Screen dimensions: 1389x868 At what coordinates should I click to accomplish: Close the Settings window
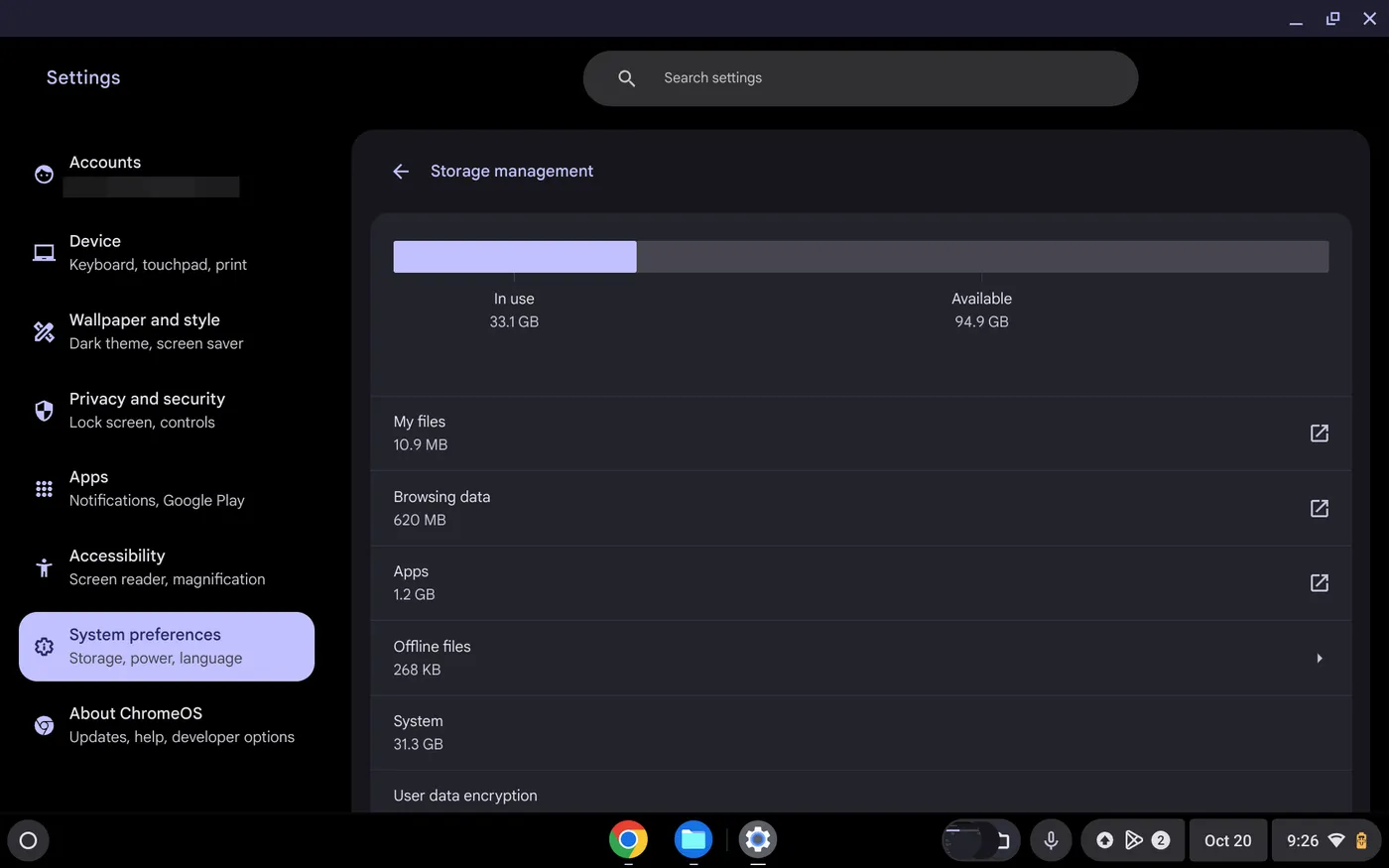1370,19
